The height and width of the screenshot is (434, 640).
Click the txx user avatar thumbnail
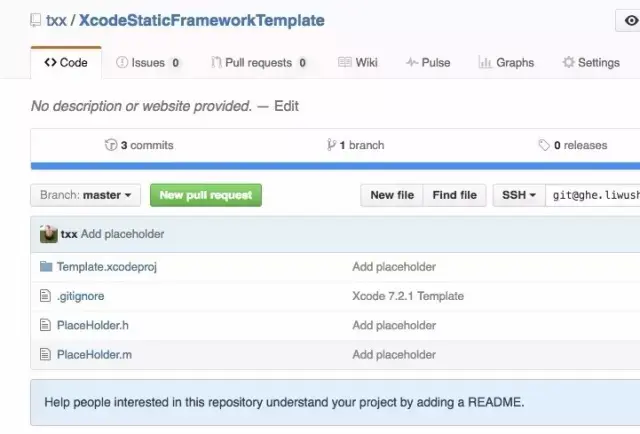[48, 234]
